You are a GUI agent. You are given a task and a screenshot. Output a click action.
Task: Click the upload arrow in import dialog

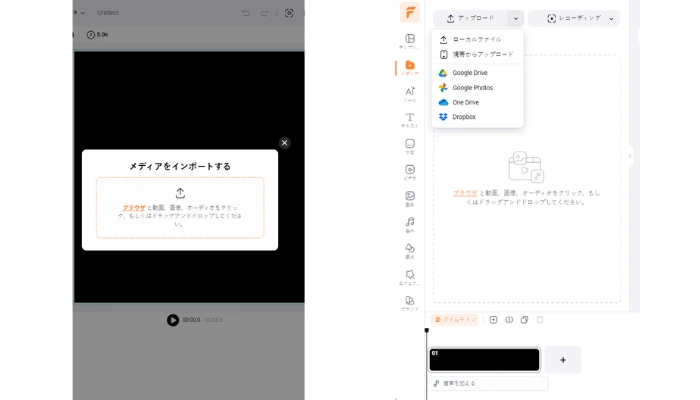pyautogui.click(x=180, y=193)
